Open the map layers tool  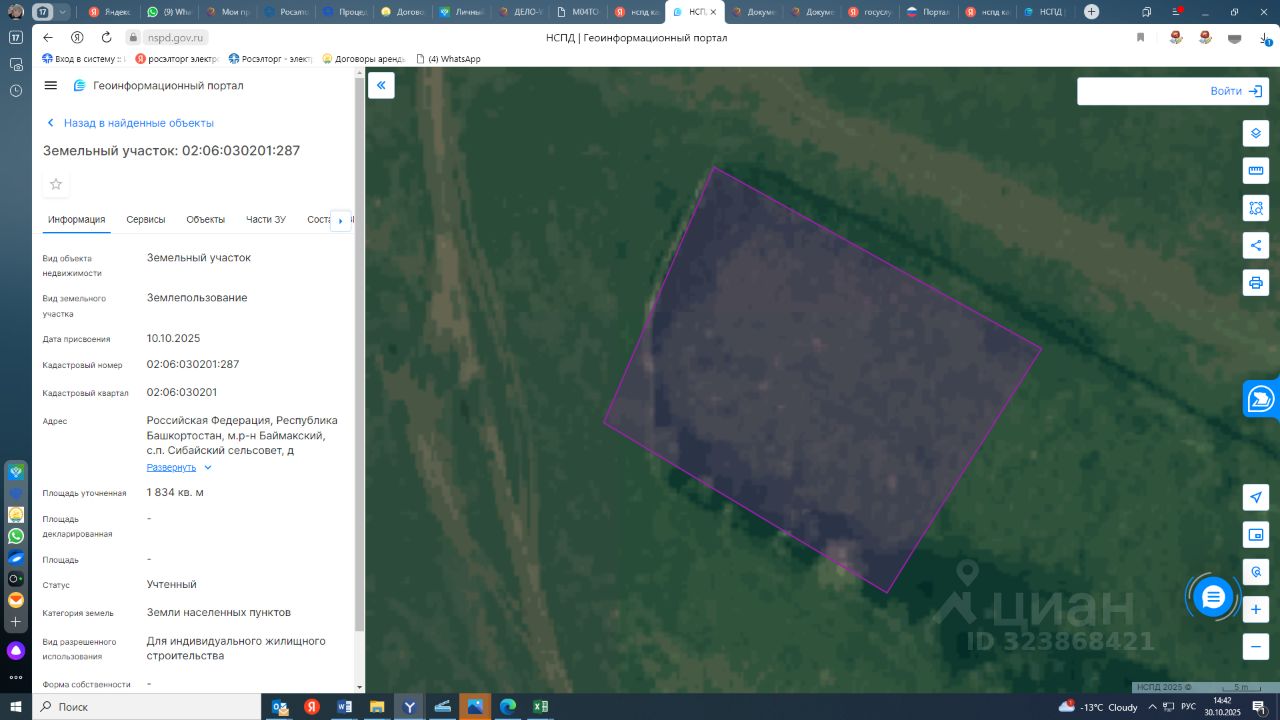coord(1256,133)
